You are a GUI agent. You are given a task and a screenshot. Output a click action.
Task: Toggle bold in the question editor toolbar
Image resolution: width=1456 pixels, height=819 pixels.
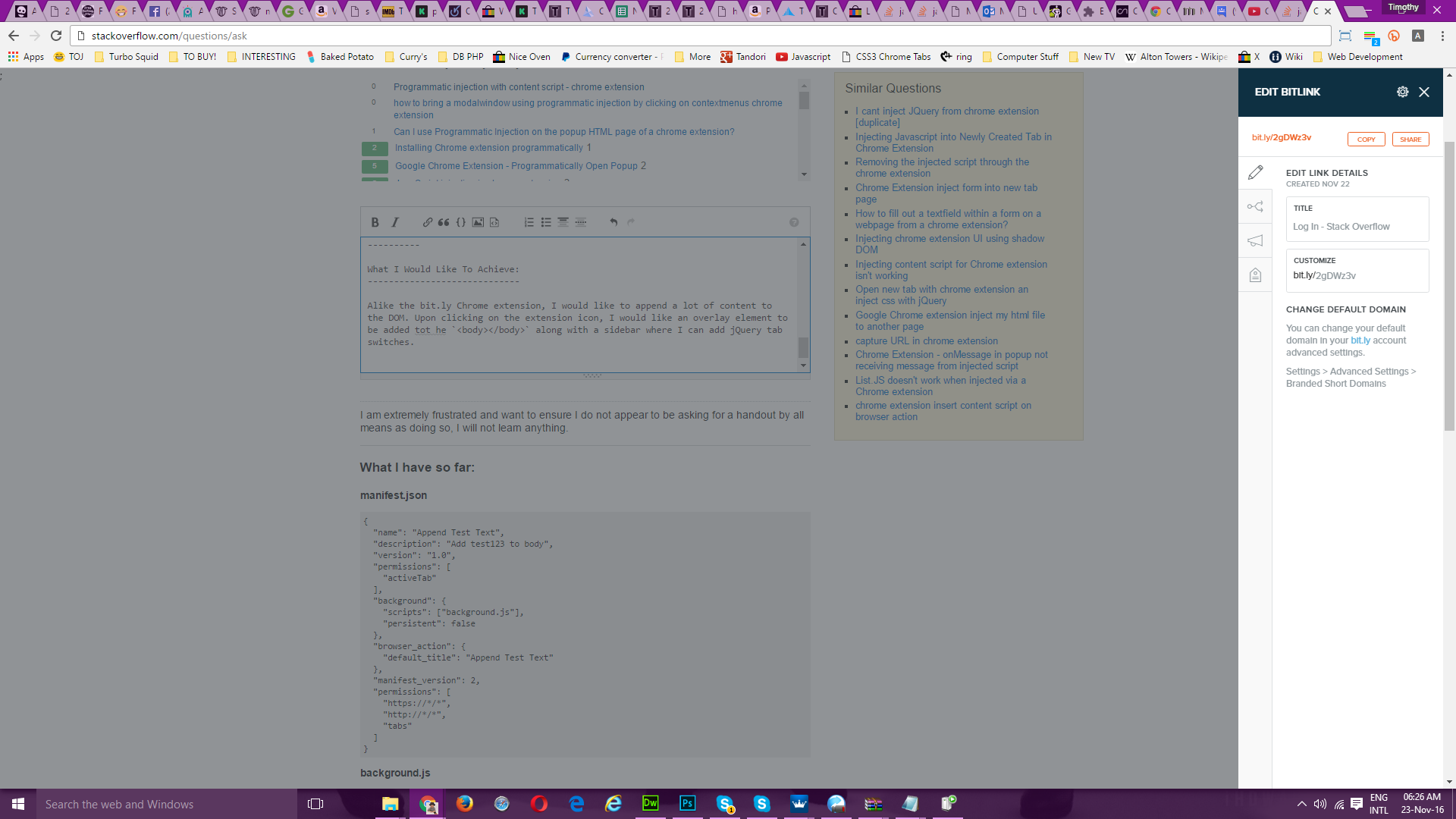click(375, 222)
